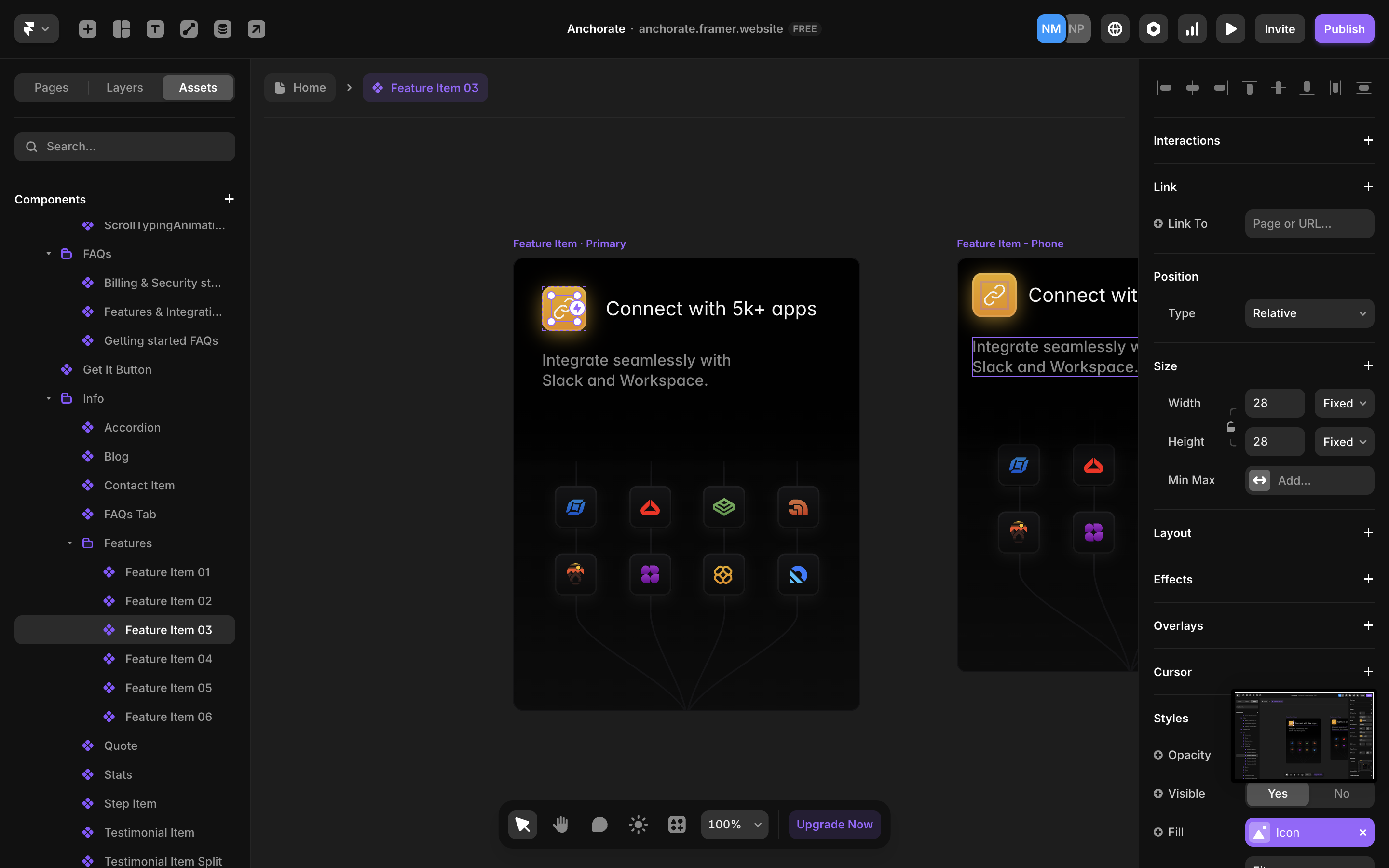Viewport: 1389px width, 868px height.
Task: Click the Upgrade Now button
Action: 834,825
